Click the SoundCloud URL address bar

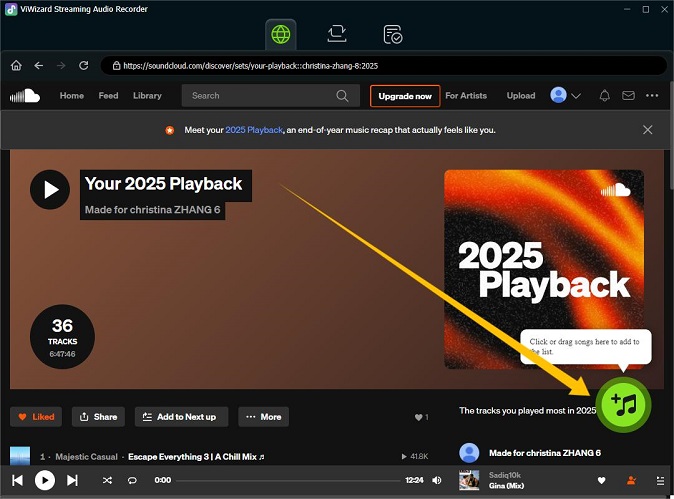point(383,66)
